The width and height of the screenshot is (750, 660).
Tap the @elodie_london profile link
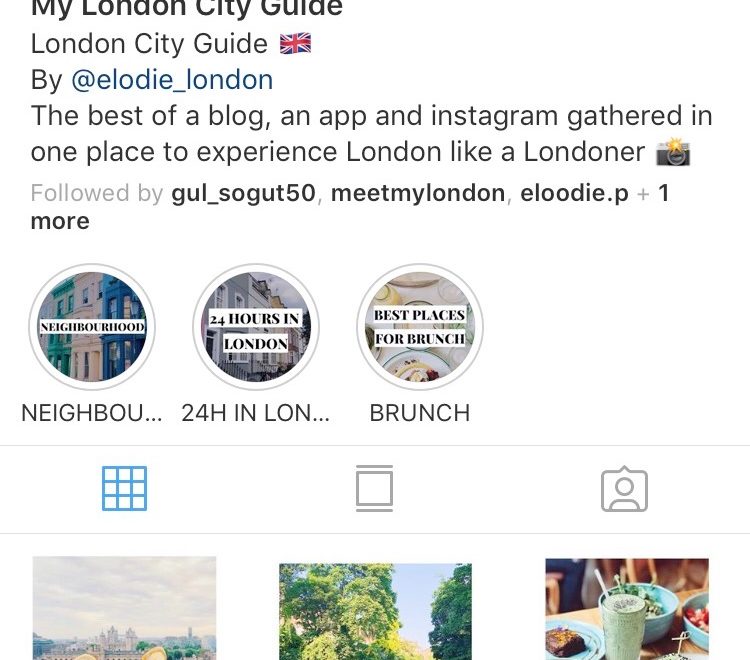[x=172, y=80]
